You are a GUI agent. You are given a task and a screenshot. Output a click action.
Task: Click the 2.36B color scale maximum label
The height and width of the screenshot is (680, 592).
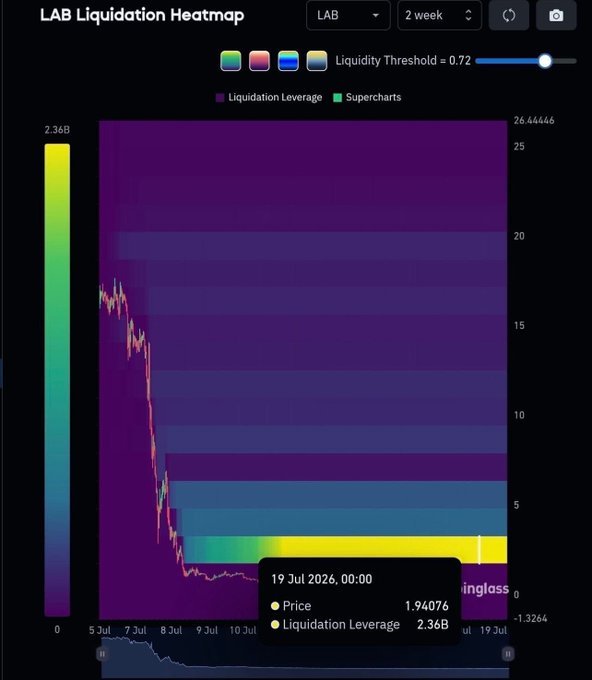tap(57, 130)
